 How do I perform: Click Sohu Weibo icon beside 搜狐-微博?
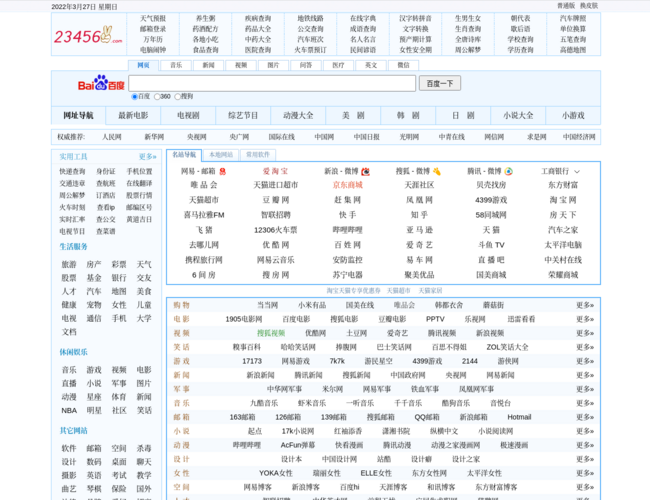pyautogui.click(x=437, y=171)
